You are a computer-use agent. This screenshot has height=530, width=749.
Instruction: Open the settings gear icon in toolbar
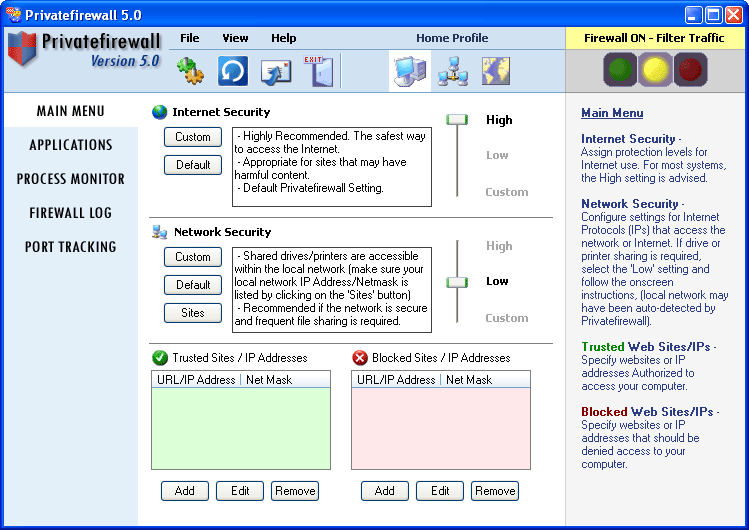click(190, 71)
